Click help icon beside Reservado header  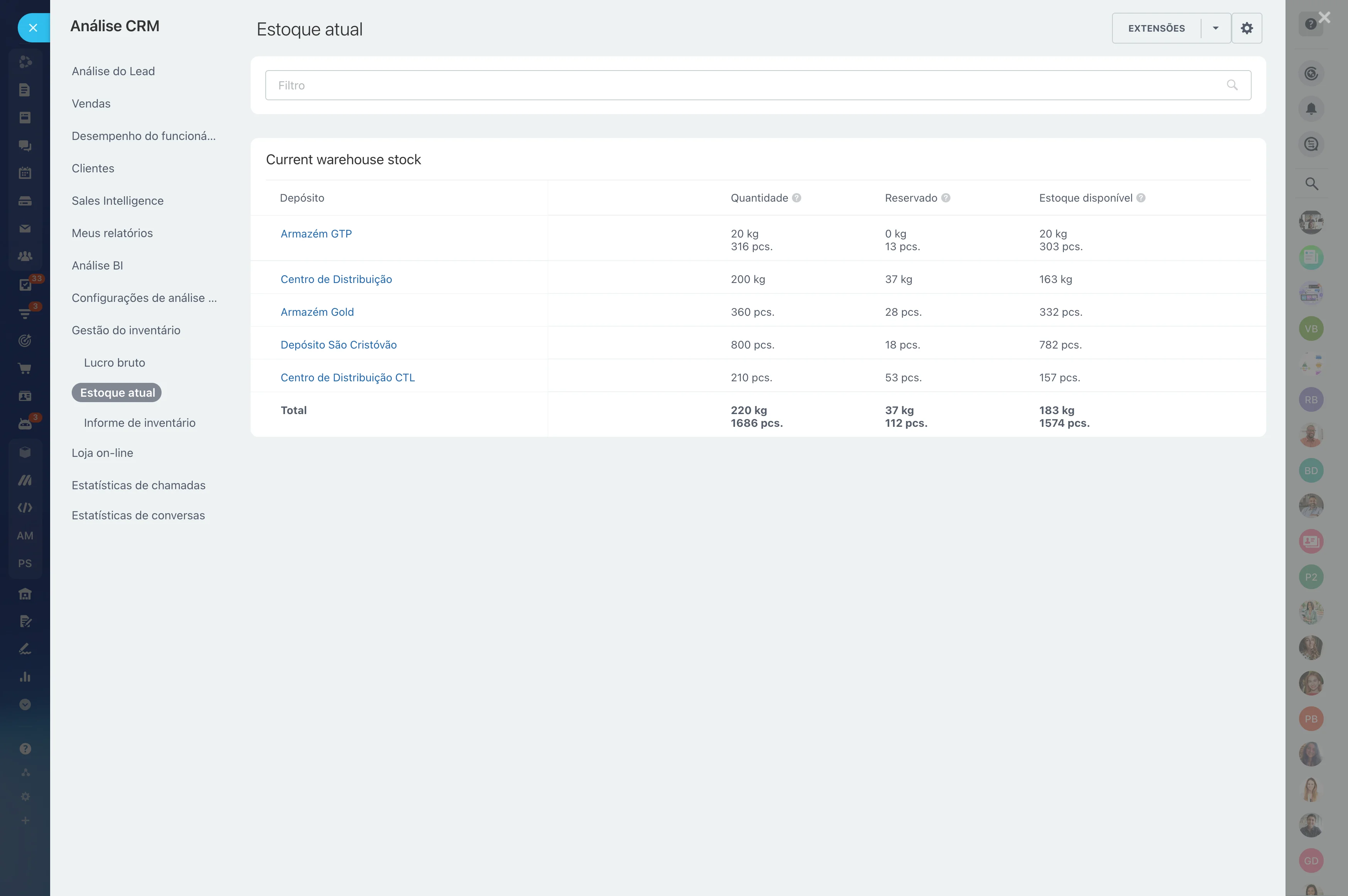946,198
